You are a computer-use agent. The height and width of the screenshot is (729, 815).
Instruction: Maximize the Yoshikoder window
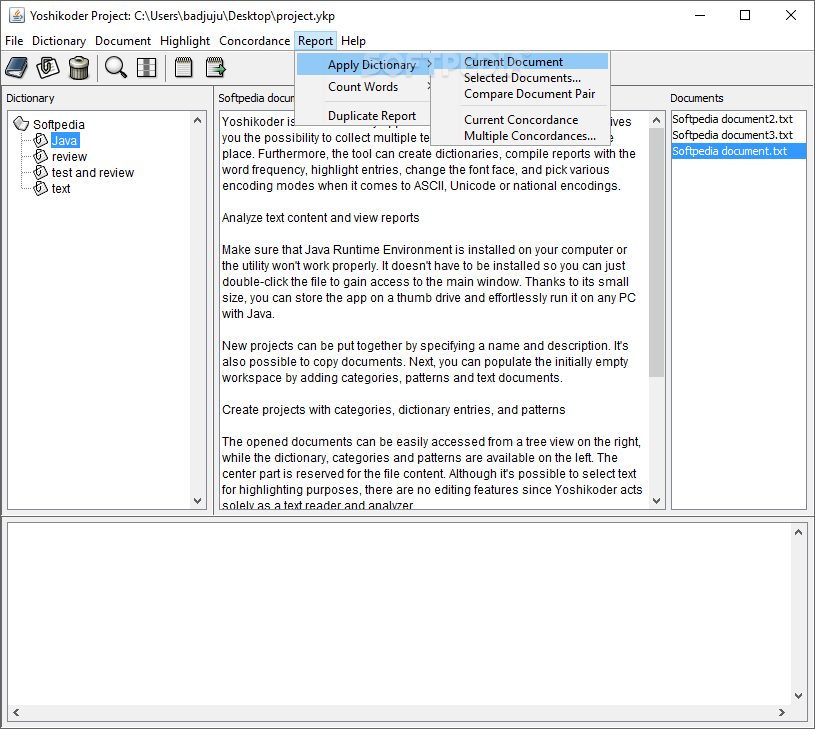[745, 15]
